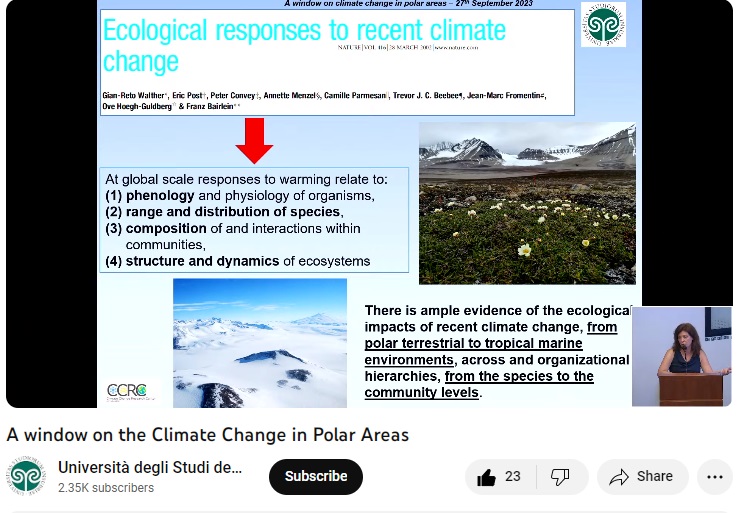Click the slide heading 'Ecological responses to recent climate change'
This screenshot has width=745, height=513.
[304, 45]
